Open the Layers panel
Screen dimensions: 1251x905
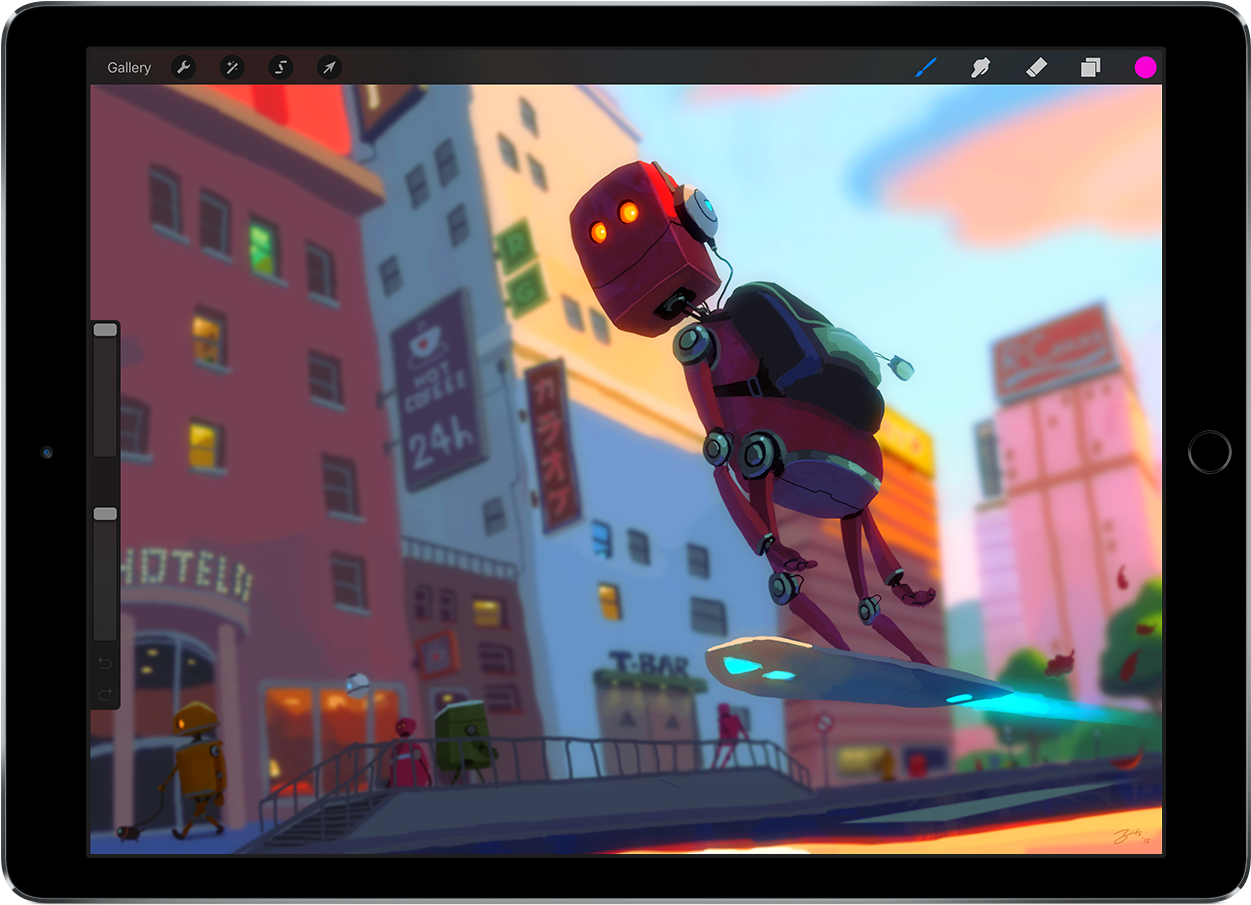1090,67
